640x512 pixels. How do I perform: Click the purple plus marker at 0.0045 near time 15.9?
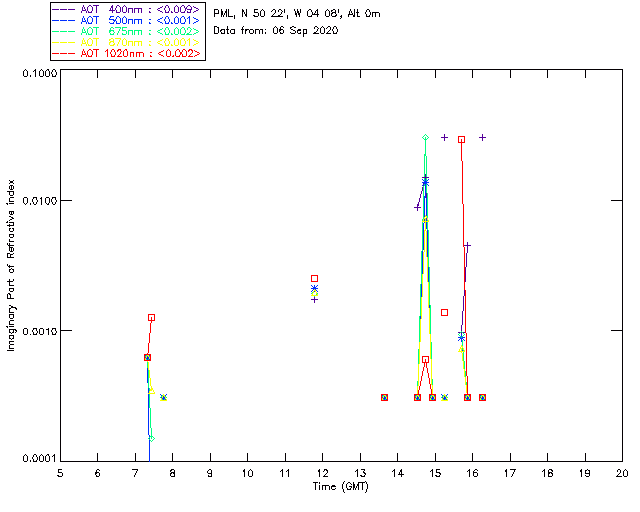tap(467, 245)
